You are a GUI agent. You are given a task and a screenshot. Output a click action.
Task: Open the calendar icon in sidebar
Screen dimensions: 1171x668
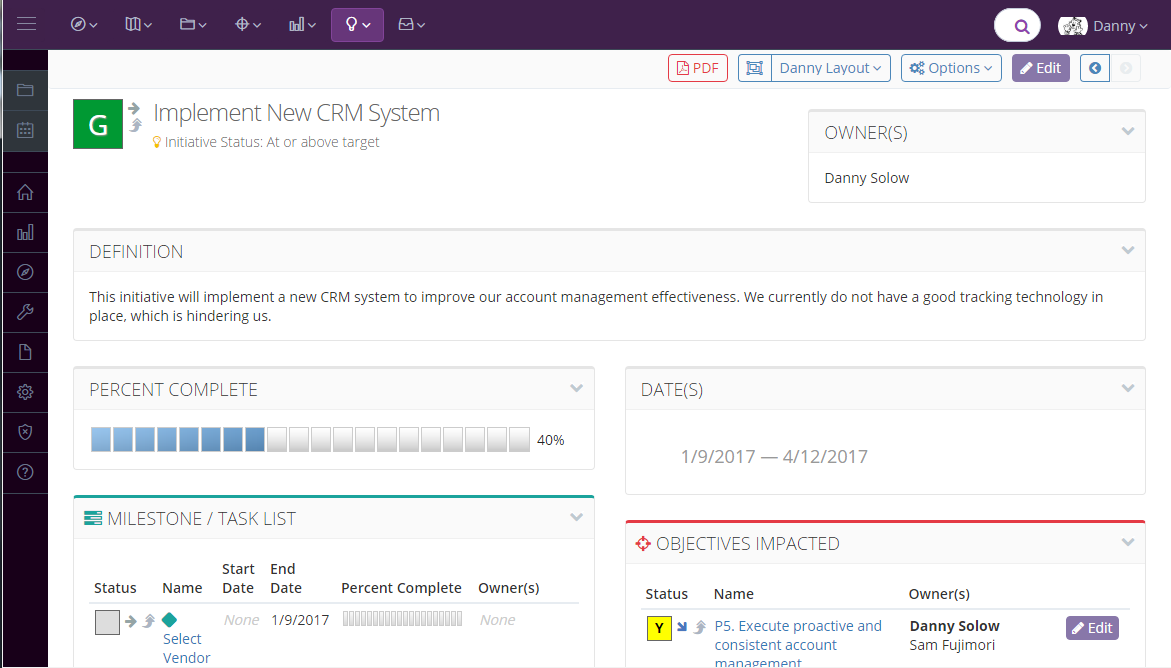click(25, 130)
